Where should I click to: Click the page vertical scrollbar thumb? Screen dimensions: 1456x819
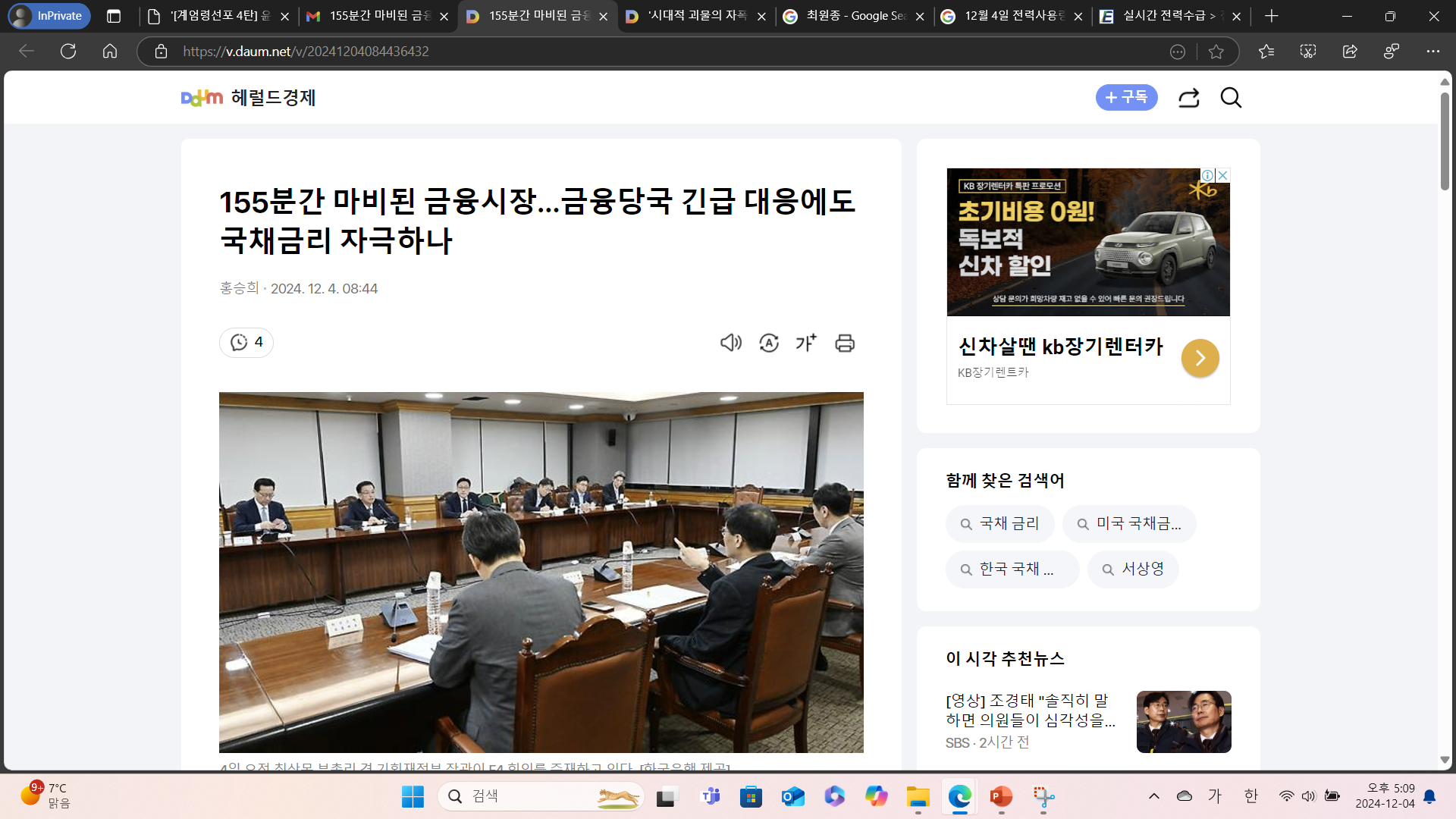(x=1445, y=140)
